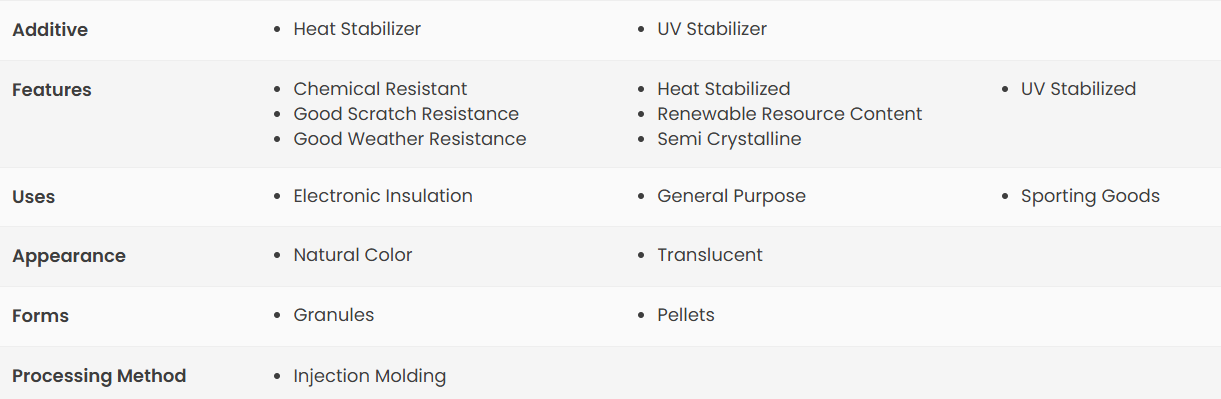This screenshot has height=399, width=1221.
Task: Click Natural Color appearance value
Action: pyautogui.click(x=353, y=255)
